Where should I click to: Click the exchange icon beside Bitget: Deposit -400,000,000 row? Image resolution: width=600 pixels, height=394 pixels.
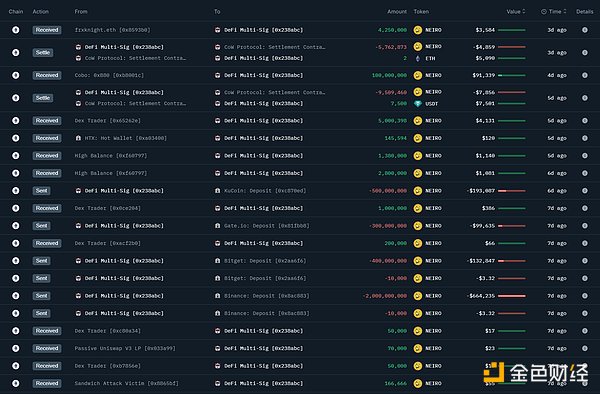pos(217,261)
